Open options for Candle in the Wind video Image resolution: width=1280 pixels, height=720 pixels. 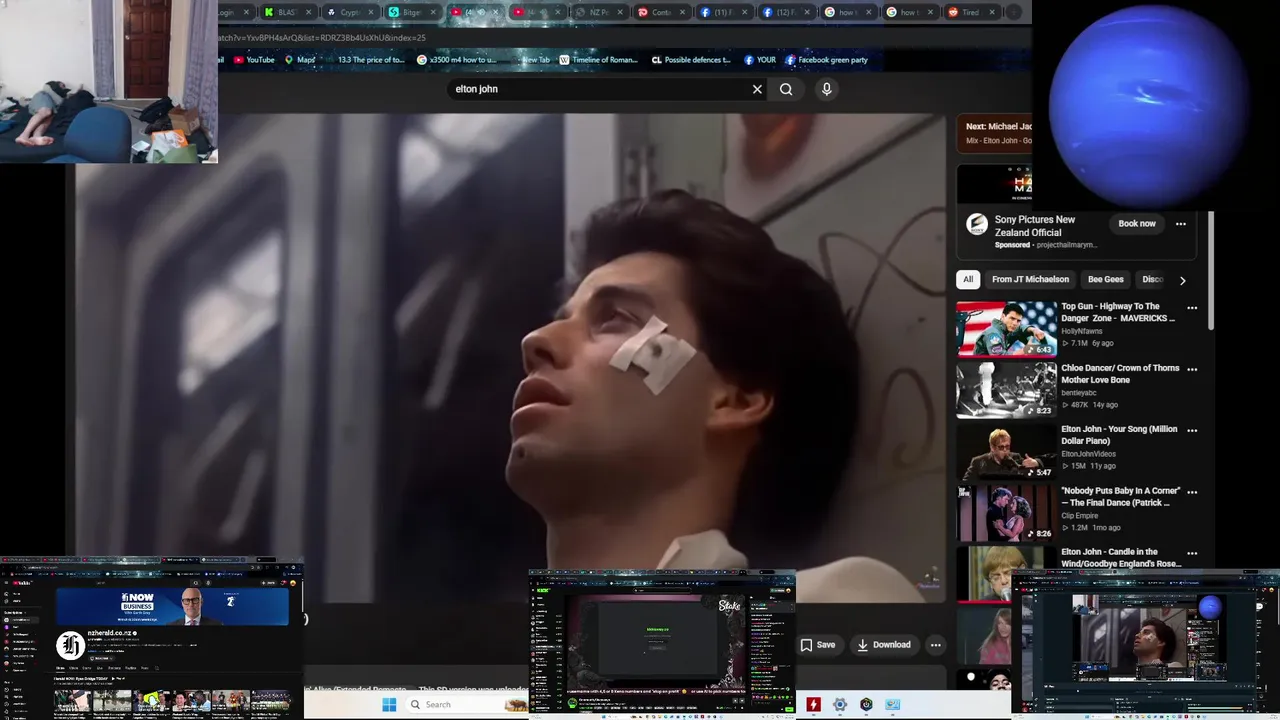(x=1192, y=553)
